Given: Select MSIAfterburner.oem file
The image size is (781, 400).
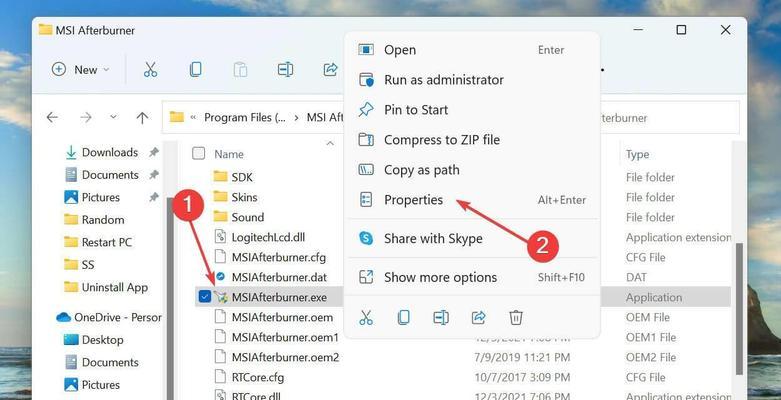Looking at the screenshot, I should [282, 317].
